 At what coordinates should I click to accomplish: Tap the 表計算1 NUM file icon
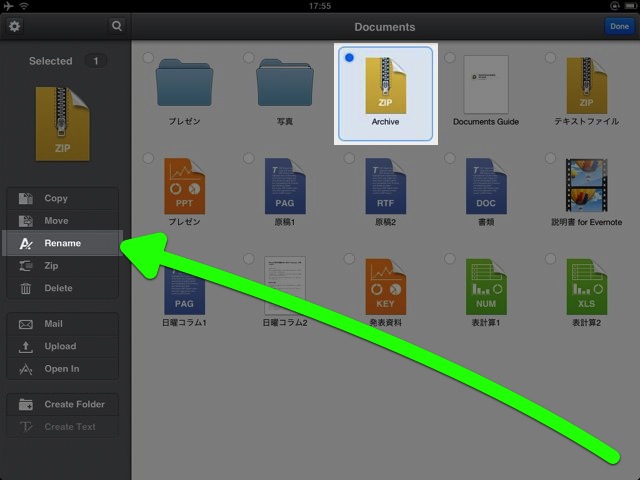coord(486,287)
